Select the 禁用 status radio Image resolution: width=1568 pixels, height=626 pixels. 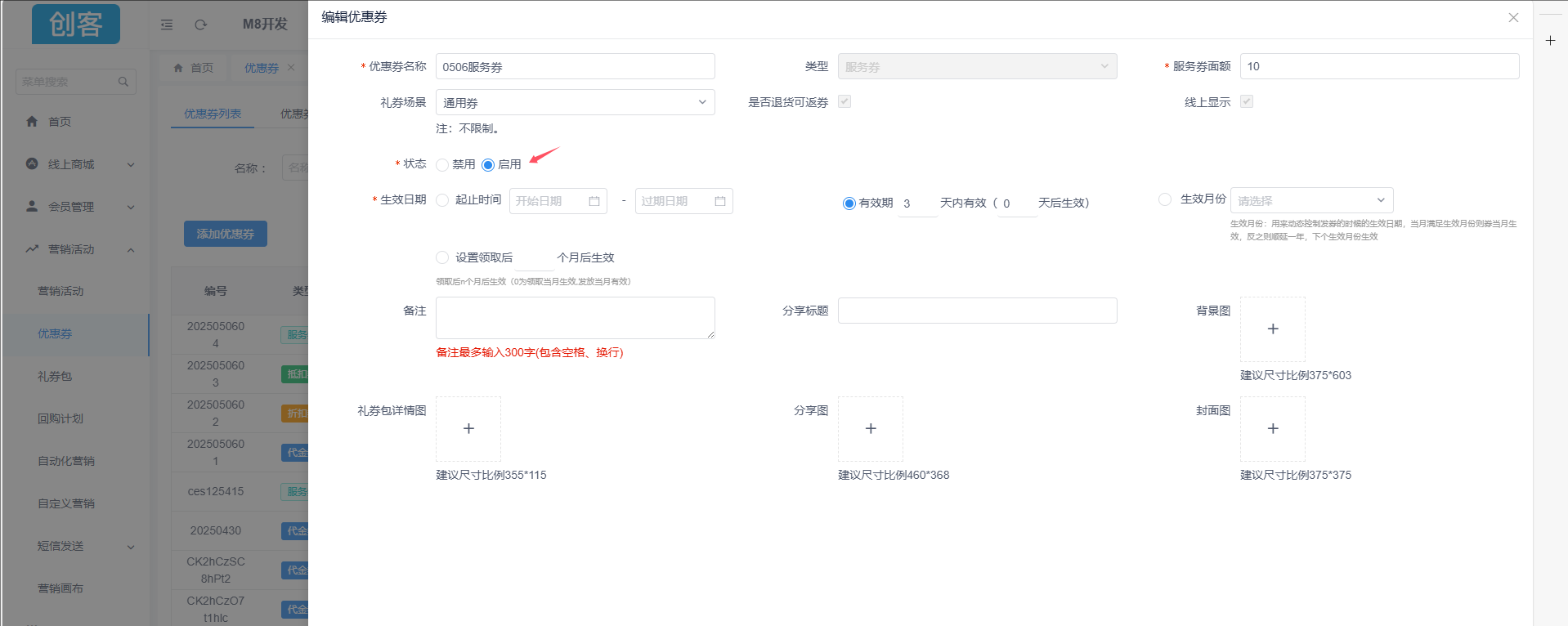442,165
